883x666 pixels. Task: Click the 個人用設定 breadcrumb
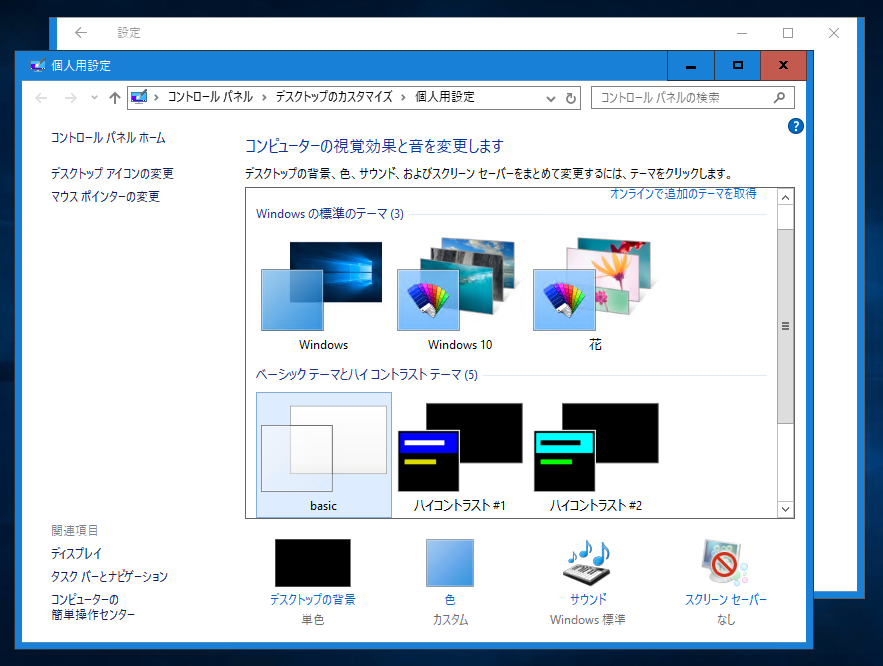click(445, 97)
